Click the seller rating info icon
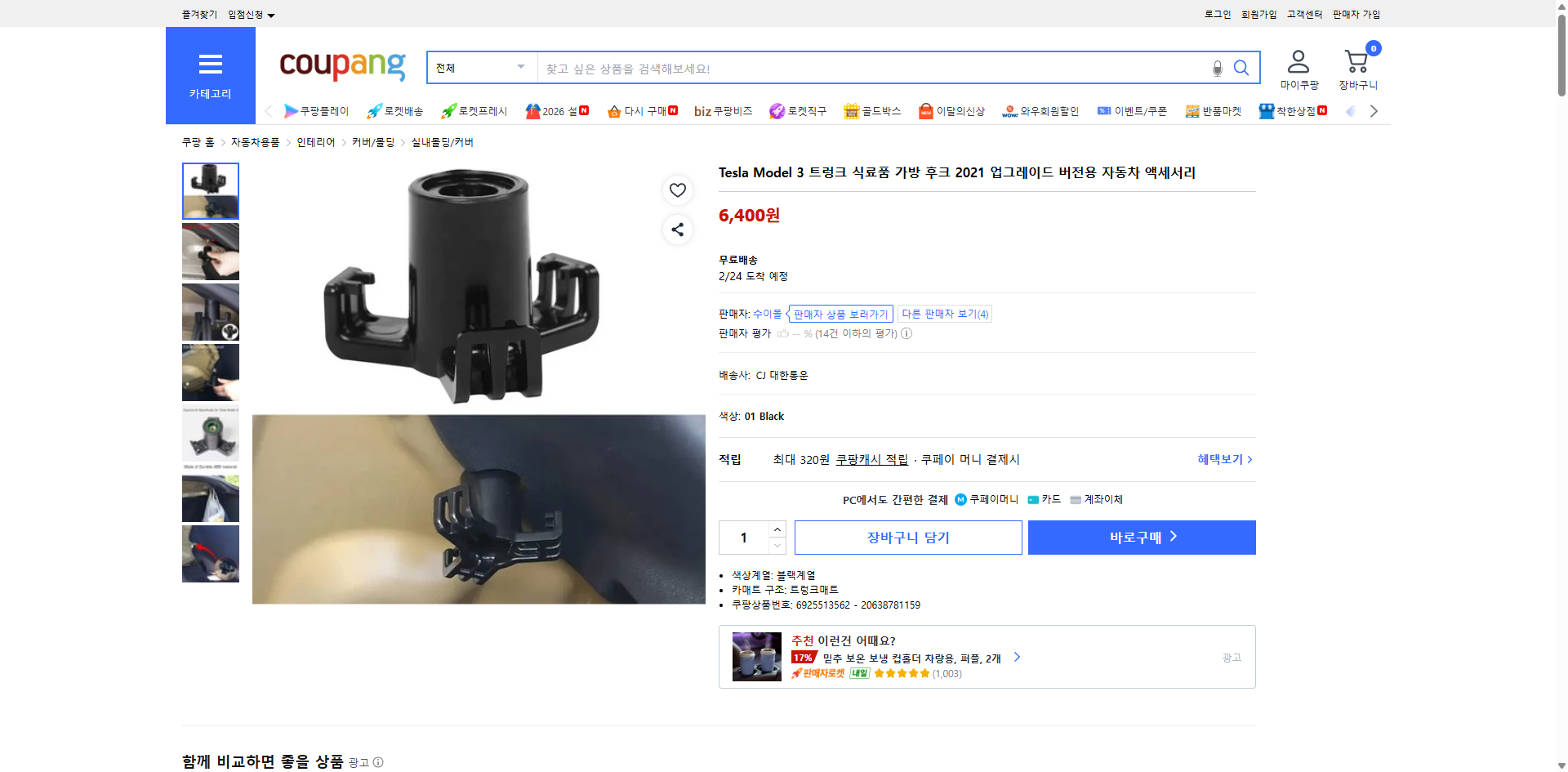The image size is (1568, 772). pos(906,333)
